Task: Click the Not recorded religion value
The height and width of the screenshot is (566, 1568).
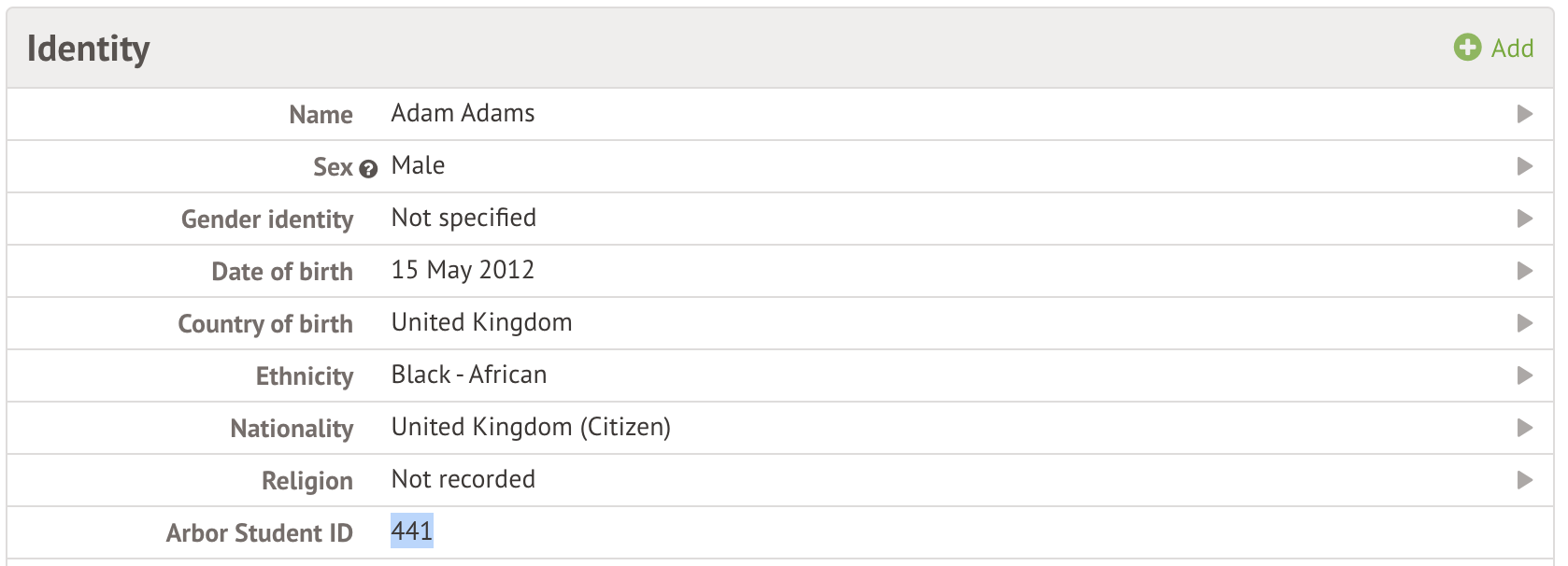Action: (x=463, y=479)
